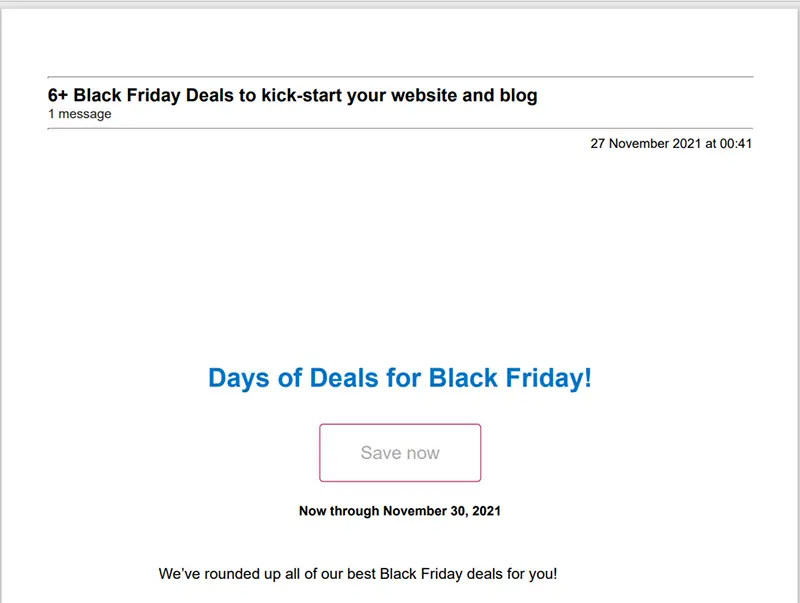Screen dimensions: 800x603
Task: Click the divider line above the subject
Action: (x=400, y=77)
